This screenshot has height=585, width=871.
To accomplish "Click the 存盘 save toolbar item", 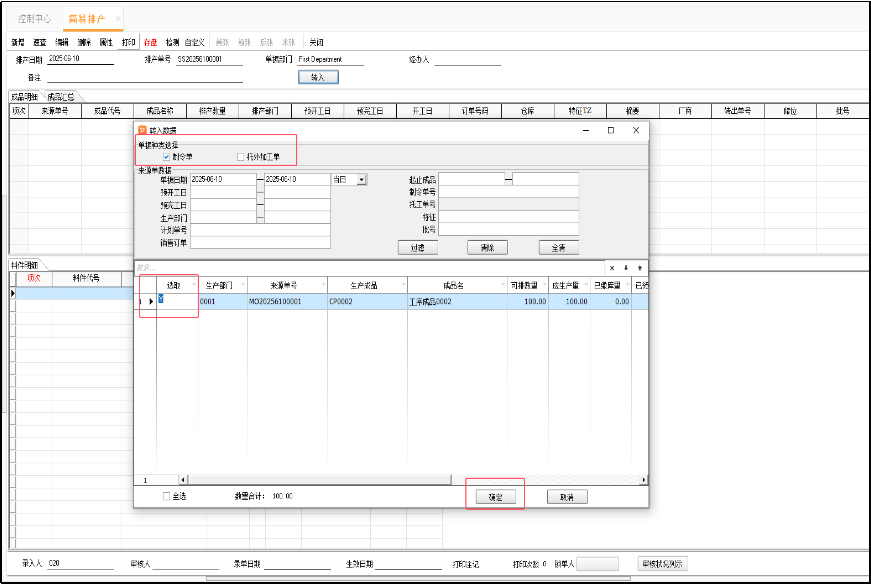I will click(x=150, y=43).
